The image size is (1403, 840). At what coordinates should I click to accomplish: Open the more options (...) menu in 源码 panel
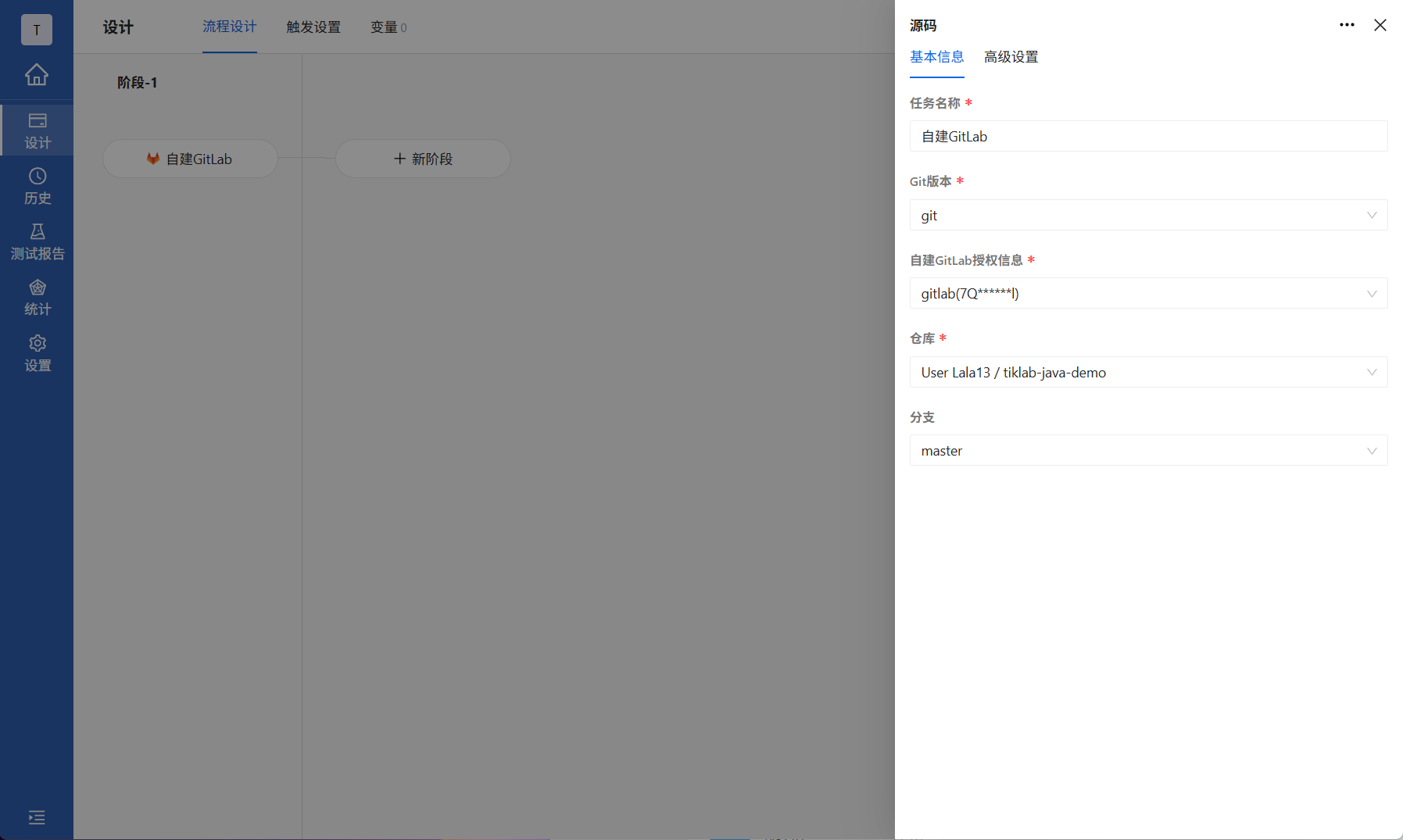coord(1346,25)
